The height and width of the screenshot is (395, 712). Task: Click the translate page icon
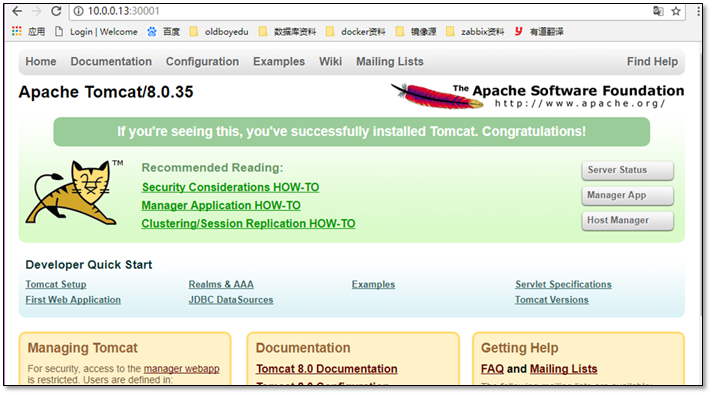pyautogui.click(x=658, y=11)
